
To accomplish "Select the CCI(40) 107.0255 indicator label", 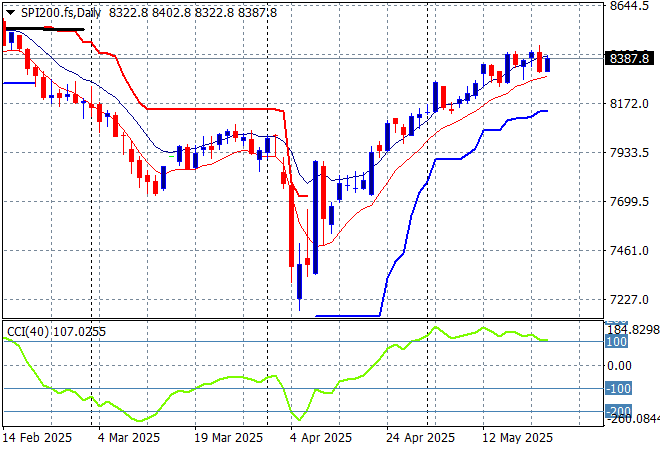I will click(56, 332).
